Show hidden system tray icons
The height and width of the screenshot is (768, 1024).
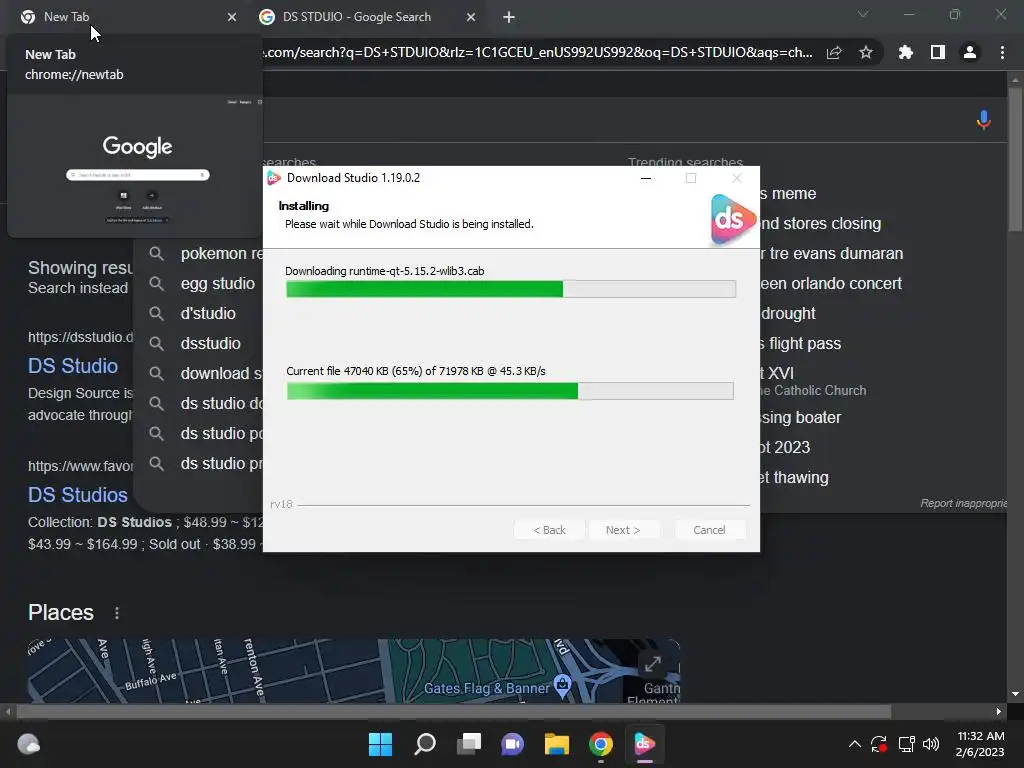tap(854, 744)
